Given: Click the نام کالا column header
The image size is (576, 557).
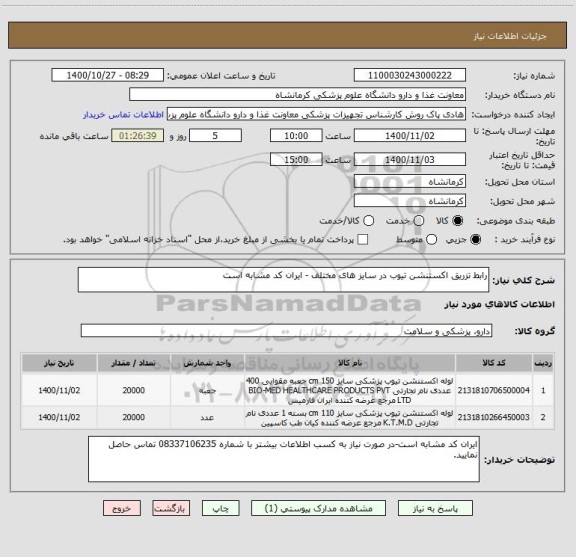Looking at the screenshot, I should (x=350, y=363).
